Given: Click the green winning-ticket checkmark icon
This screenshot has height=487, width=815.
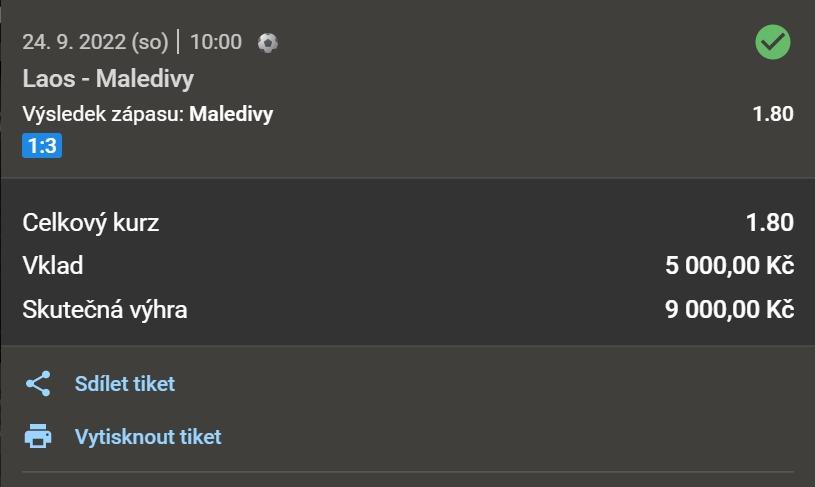Looking at the screenshot, I should point(772,42).
